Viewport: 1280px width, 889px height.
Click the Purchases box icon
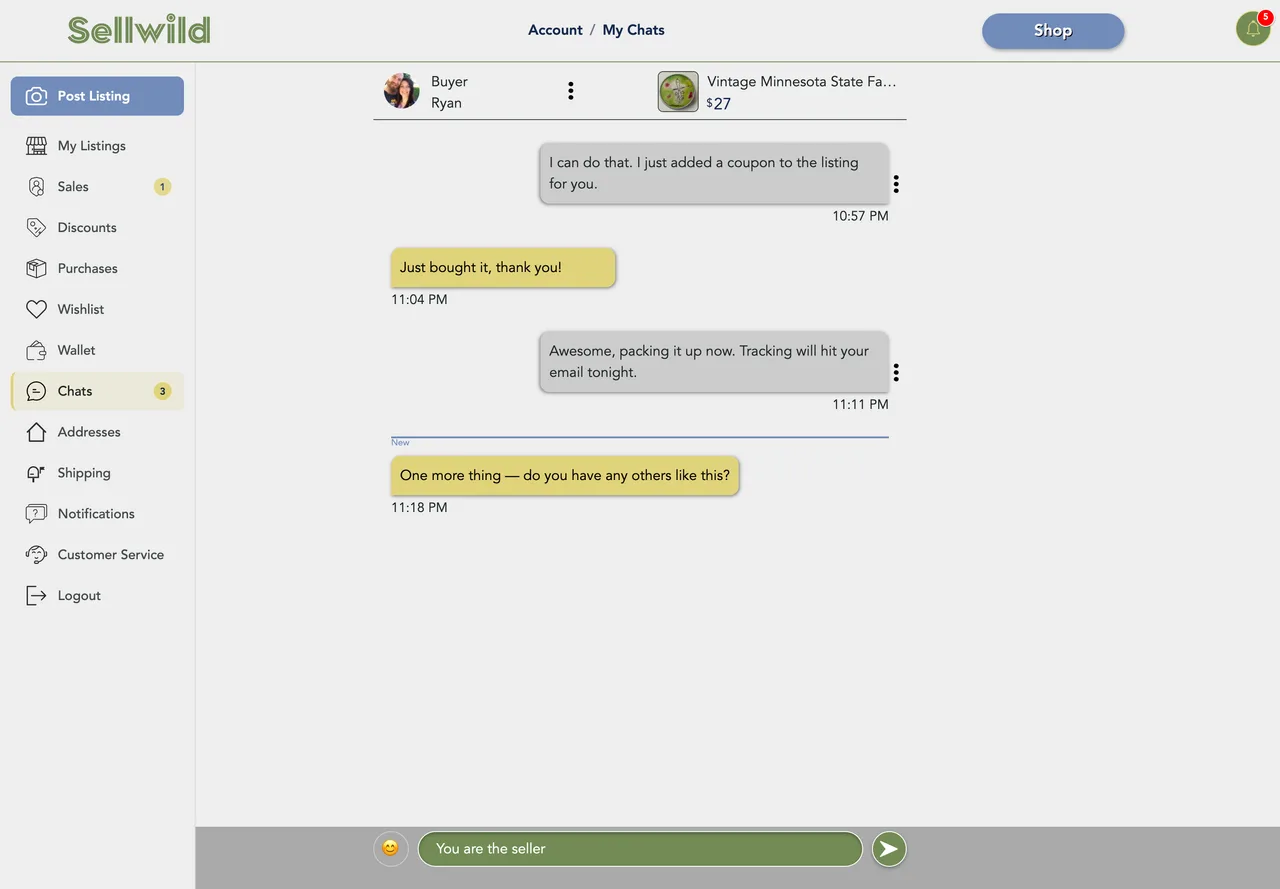pos(37,269)
